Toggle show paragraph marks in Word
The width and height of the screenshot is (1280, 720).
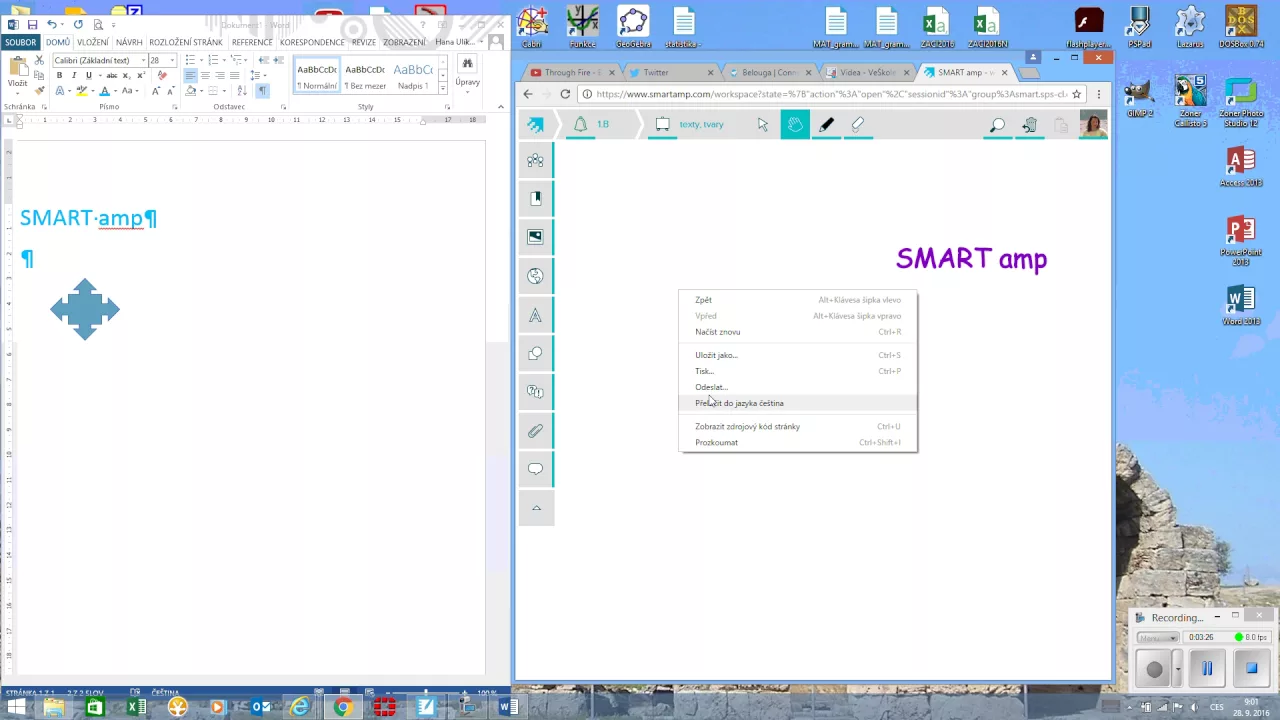pyautogui.click(x=262, y=90)
